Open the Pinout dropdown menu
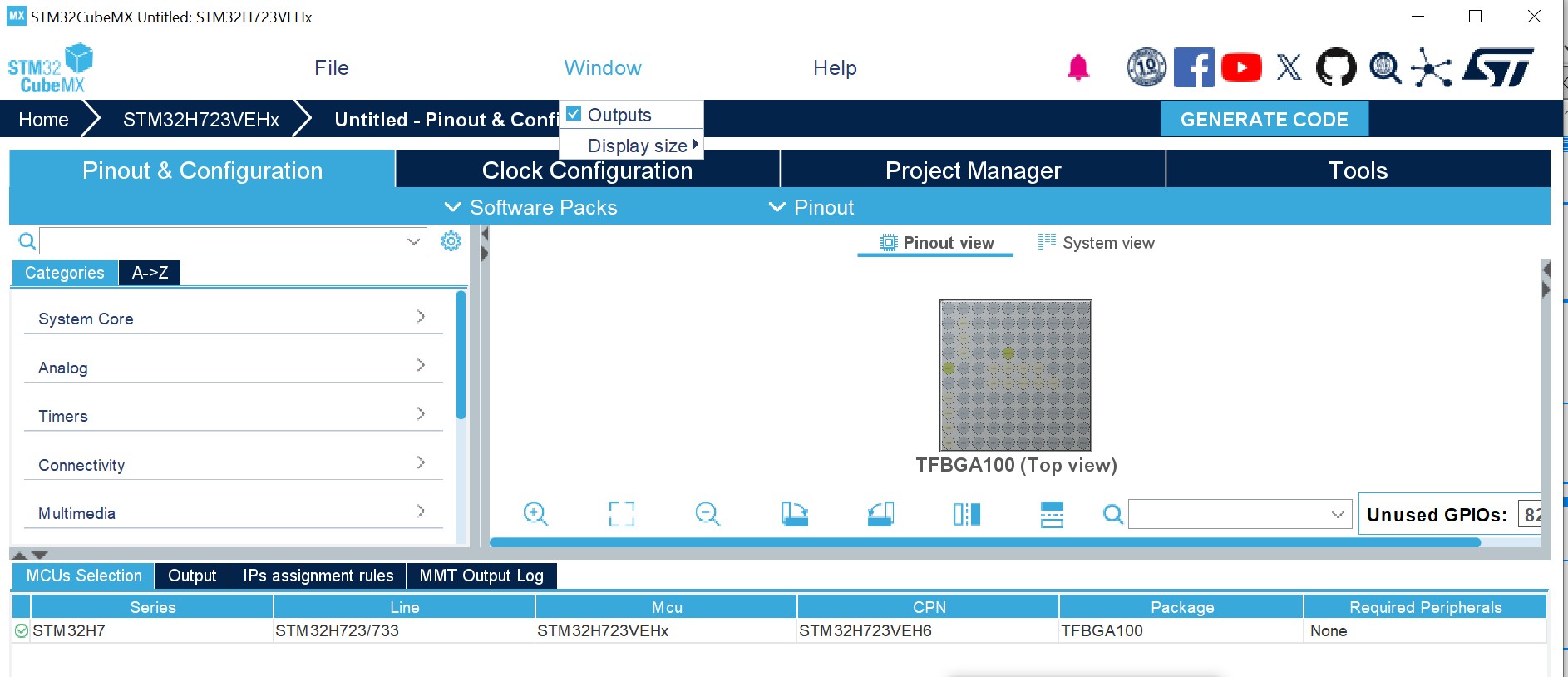The width and height of the screenshot is (1568, 677). tap(811, 207)
